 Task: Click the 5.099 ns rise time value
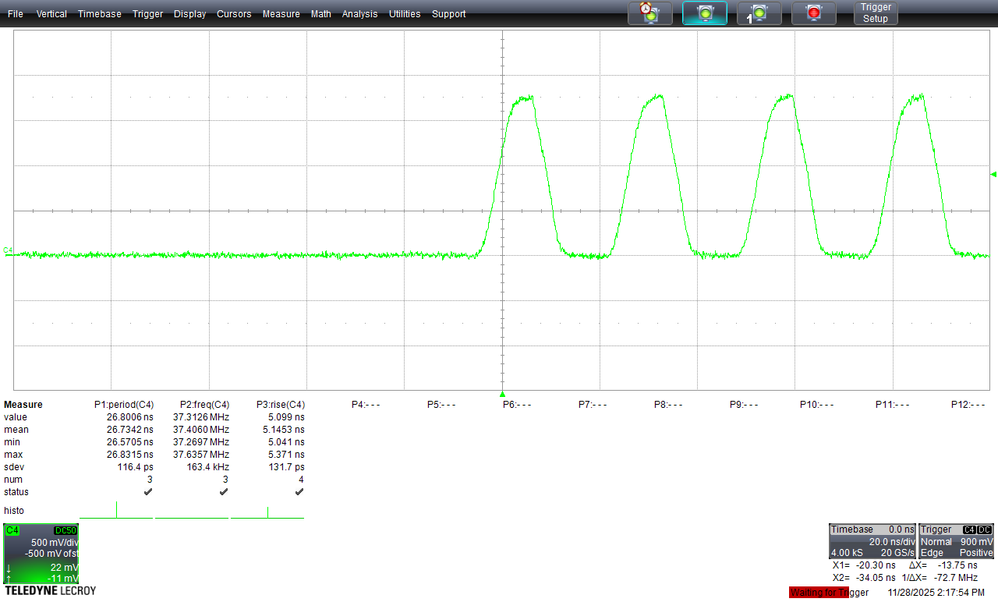point(286,418)
